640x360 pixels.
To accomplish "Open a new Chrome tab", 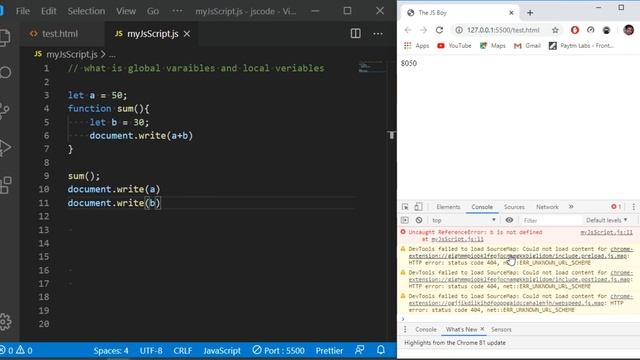I will pos(530,13).
